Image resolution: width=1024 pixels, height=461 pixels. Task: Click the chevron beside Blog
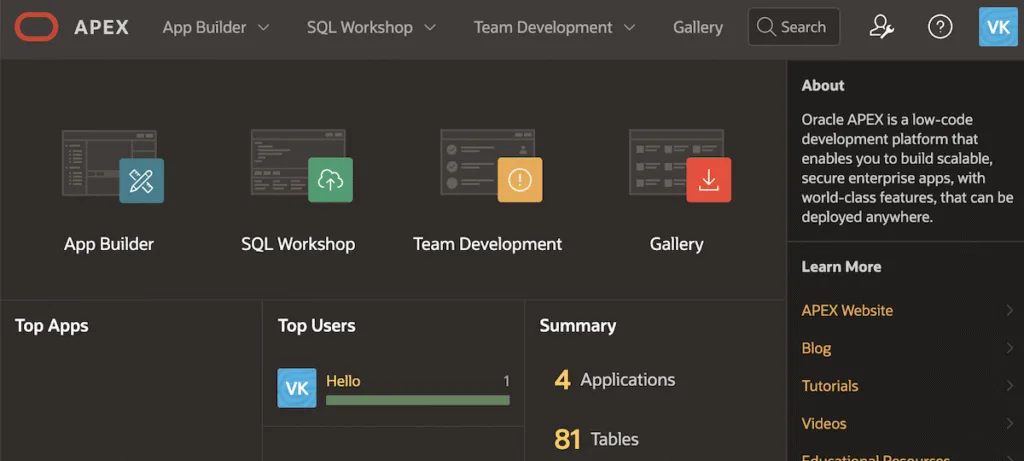point(1010,348)
